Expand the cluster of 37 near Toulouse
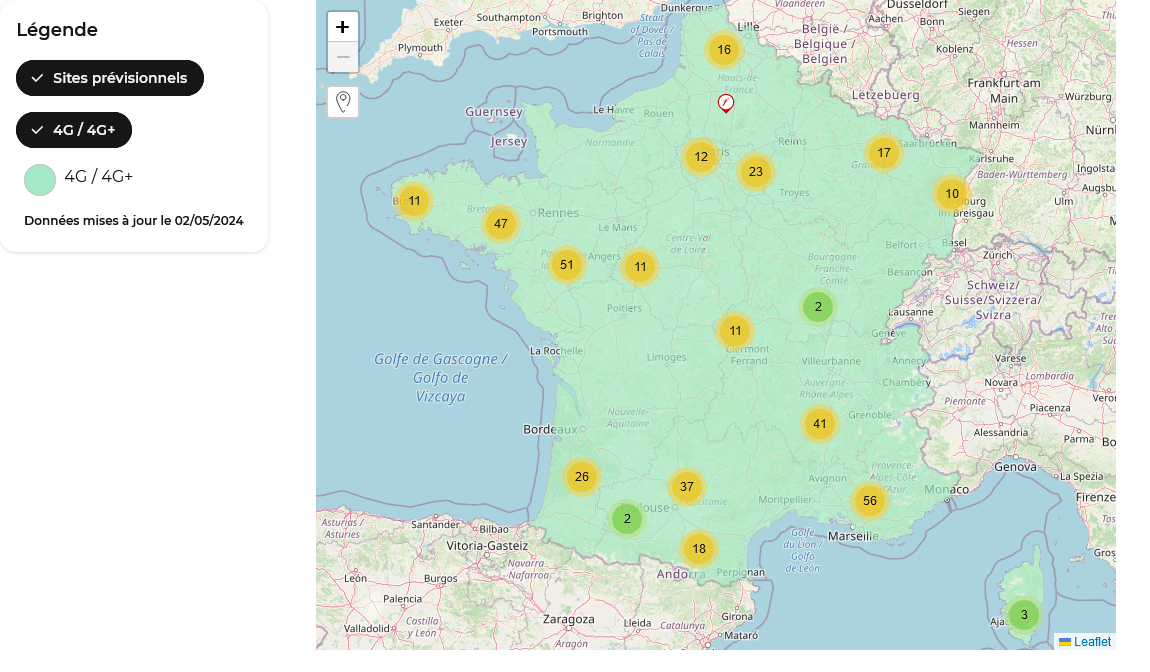The image size is (1150, 672). (687, 487)
